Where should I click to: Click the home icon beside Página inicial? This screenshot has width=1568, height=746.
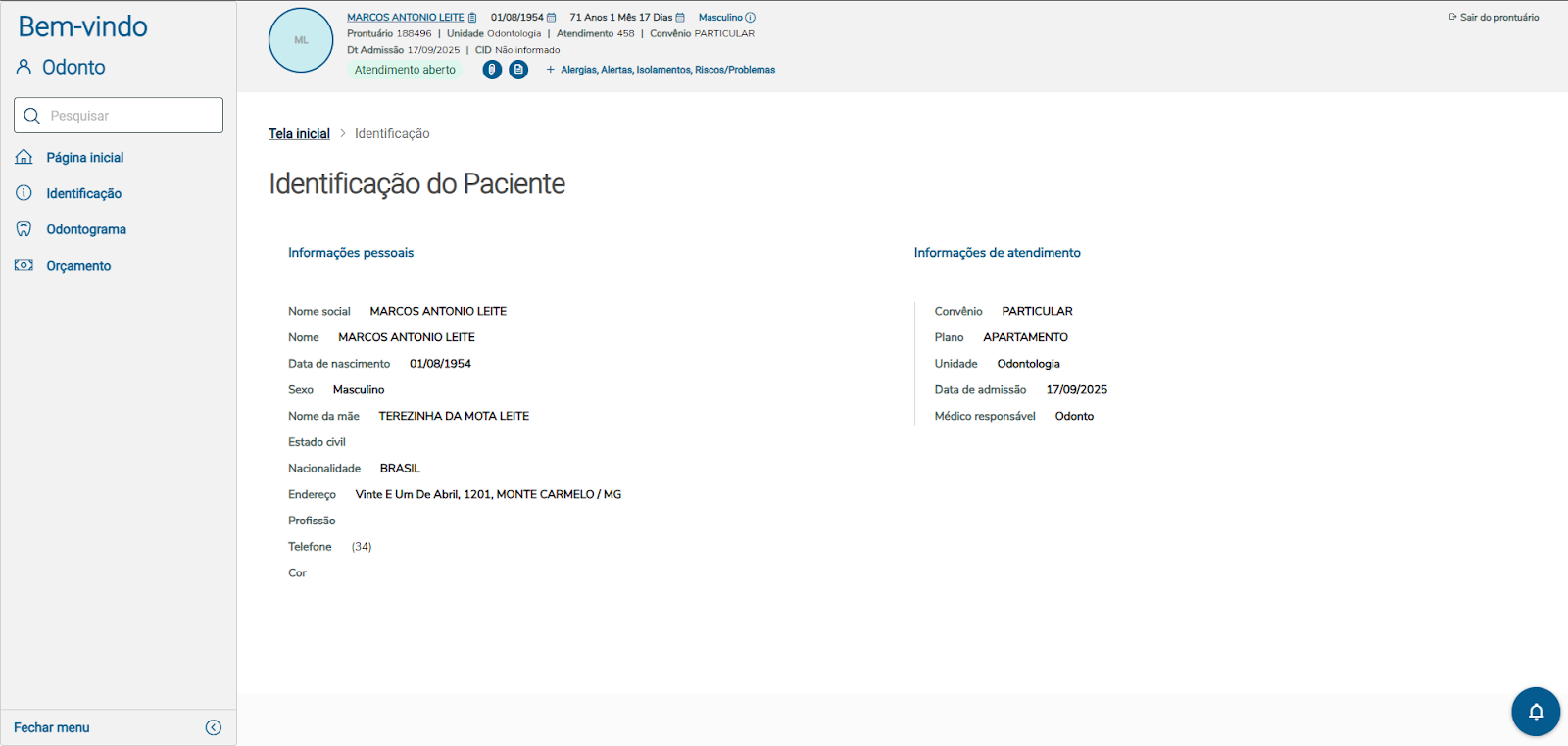pos(24,157)
